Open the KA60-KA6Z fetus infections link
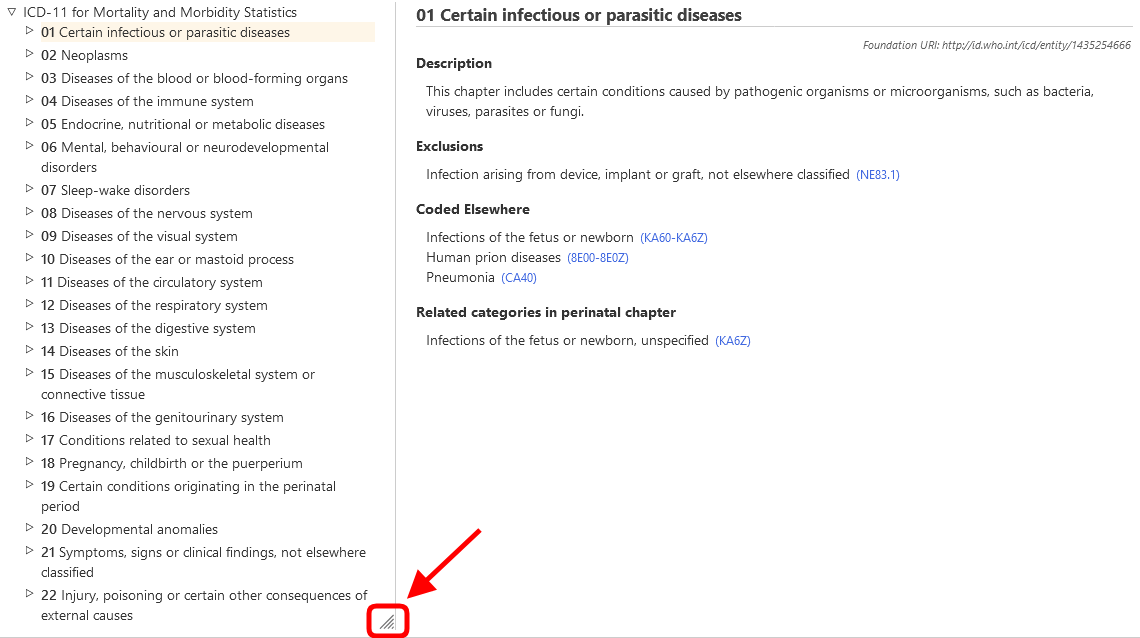 [673, 237]
